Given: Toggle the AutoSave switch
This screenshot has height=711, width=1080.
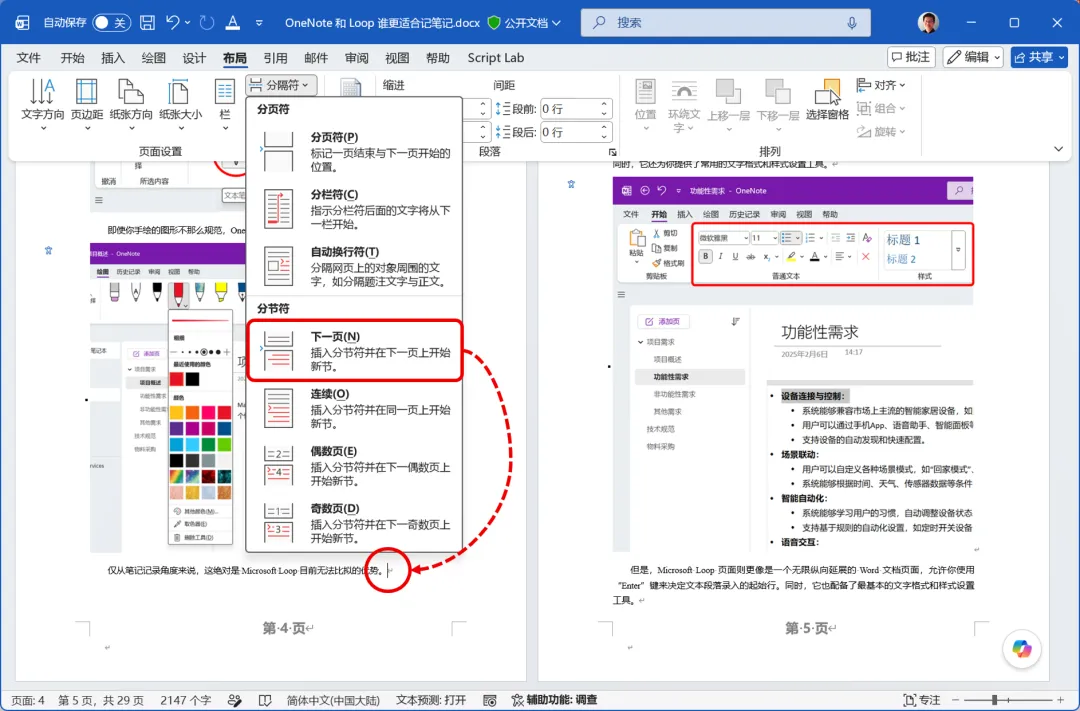Looking at the screenshot, I should 112,23.
